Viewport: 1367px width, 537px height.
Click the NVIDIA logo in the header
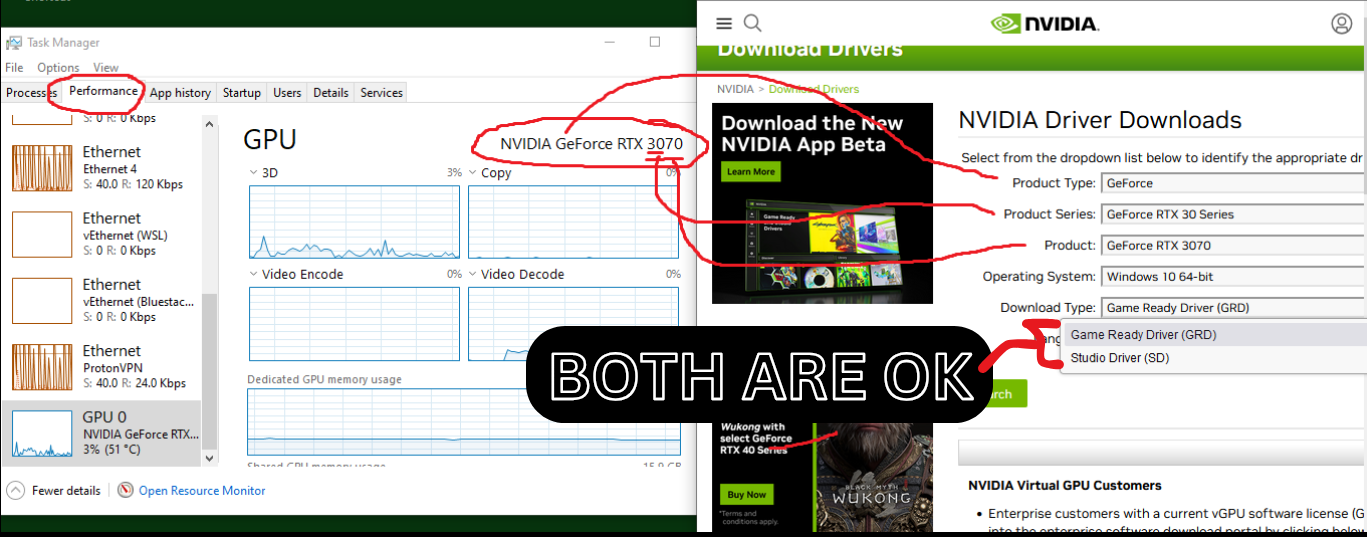[x=1044, y=23]
